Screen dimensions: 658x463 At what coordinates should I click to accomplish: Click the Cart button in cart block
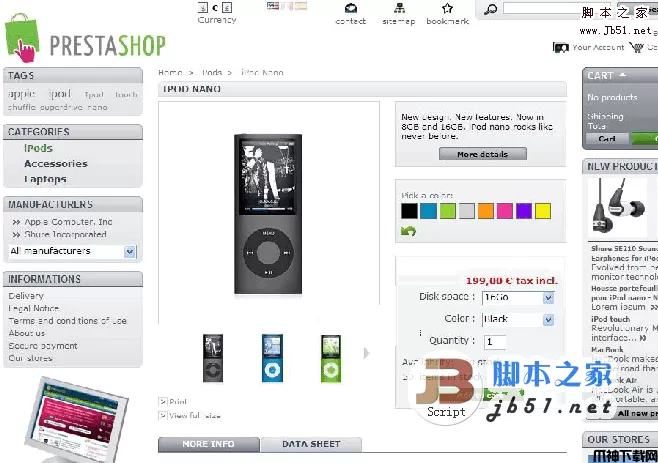coord(607,139)
